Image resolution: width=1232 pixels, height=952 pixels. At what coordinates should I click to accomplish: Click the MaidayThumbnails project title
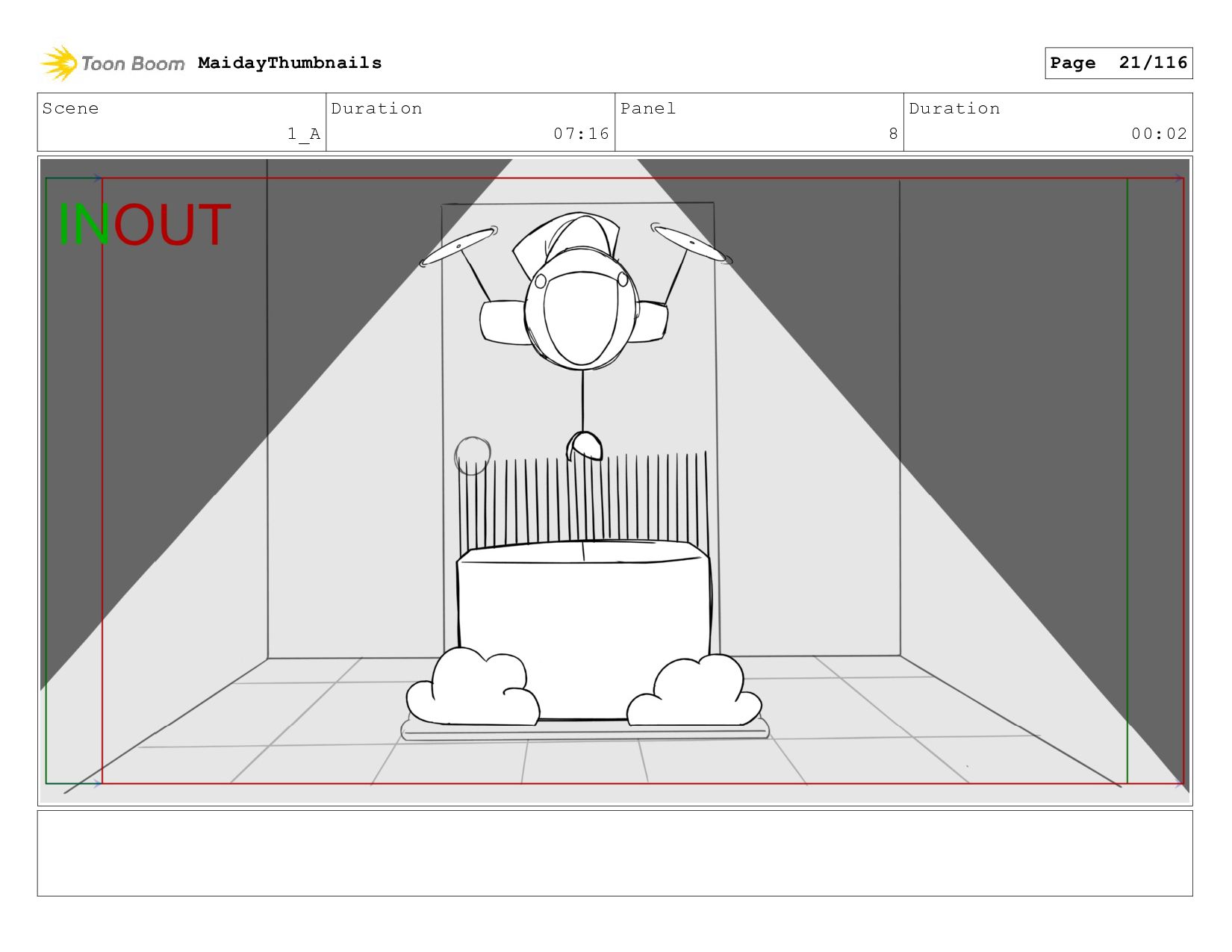[x=290, y=63]
